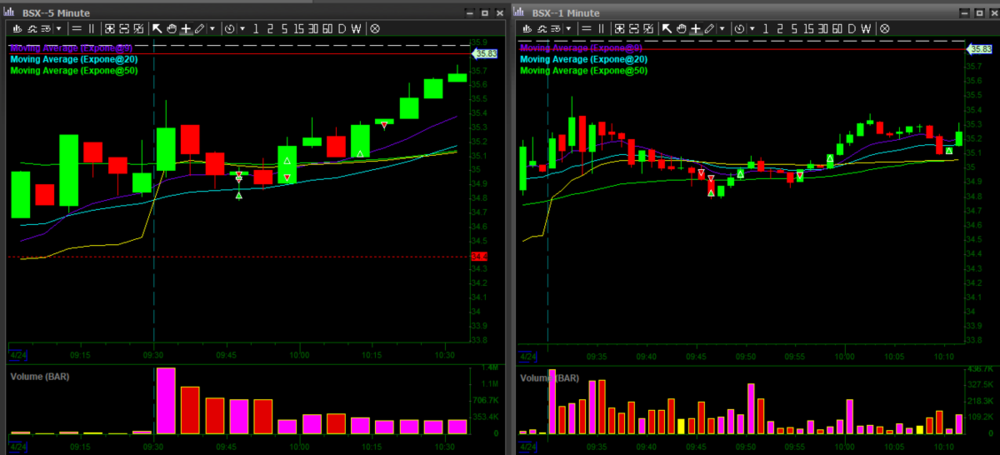The height and width of the screenshot is (455, 1000).
Task: Click Moving Average (Expone@20) label in 5 Minute chart
Action: click(x=76, y=59)
